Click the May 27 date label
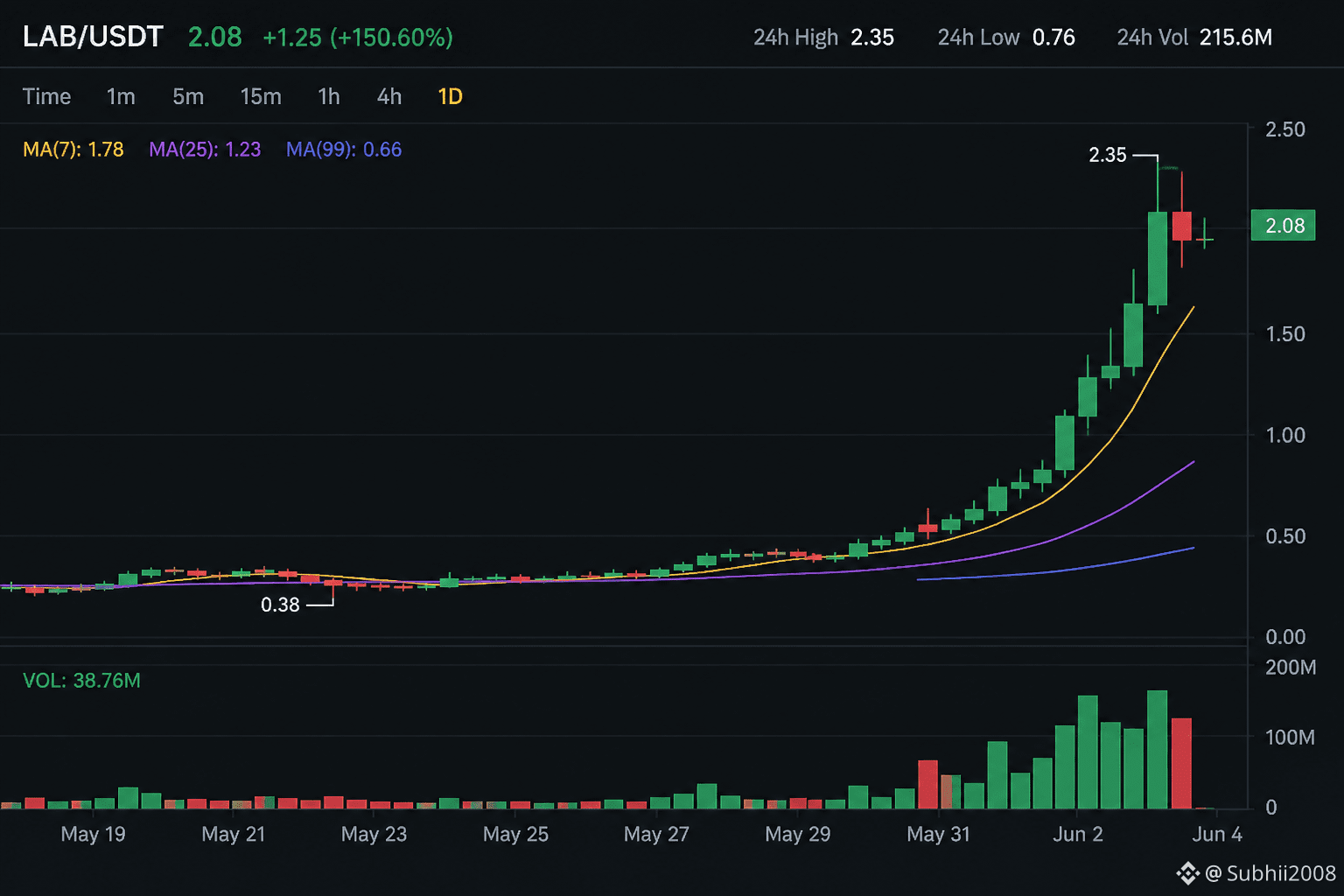This screenshot has width=1344, height=896. point(656,834)
